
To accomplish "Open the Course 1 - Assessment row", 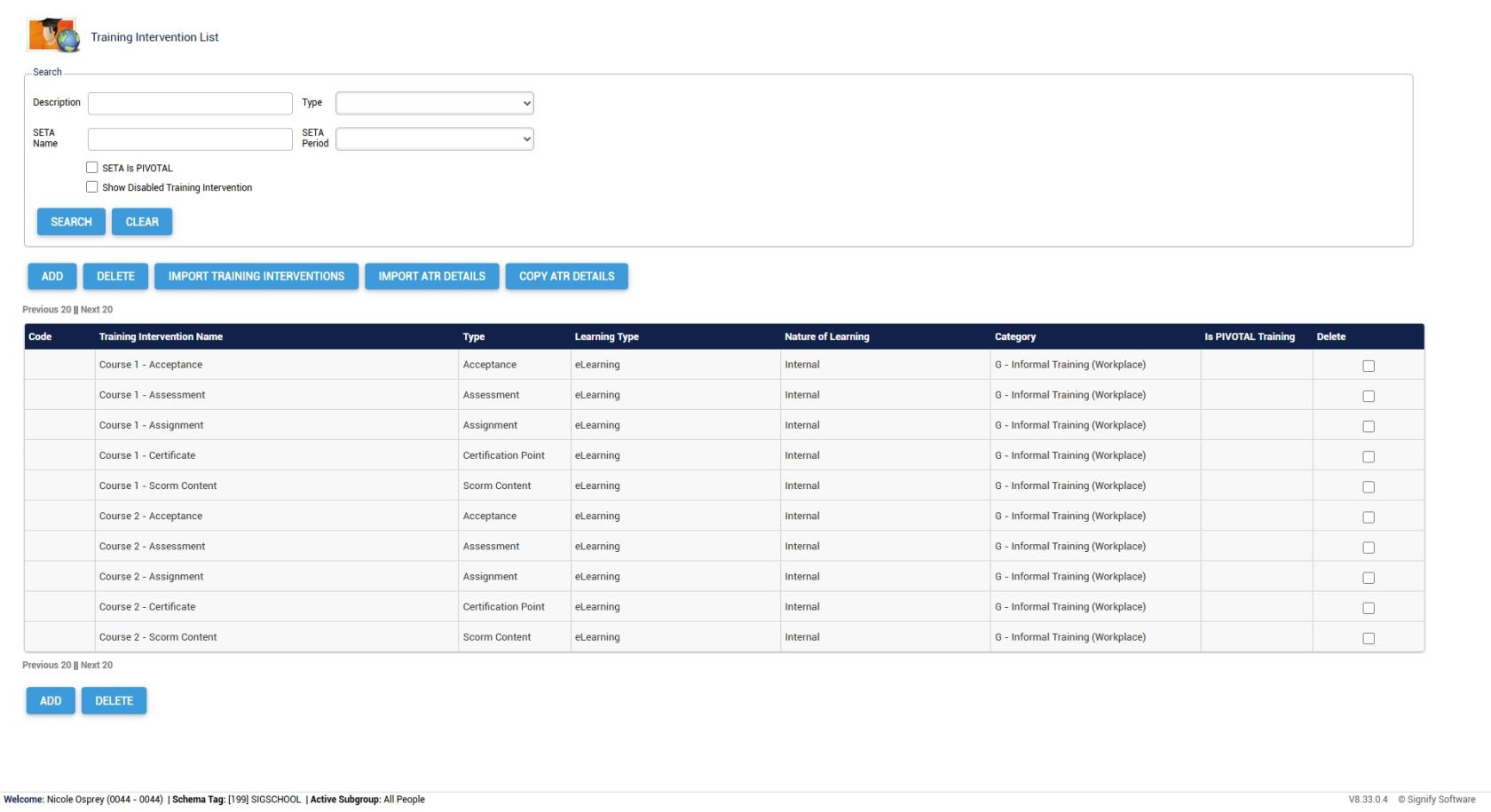I will coord(724,395).
